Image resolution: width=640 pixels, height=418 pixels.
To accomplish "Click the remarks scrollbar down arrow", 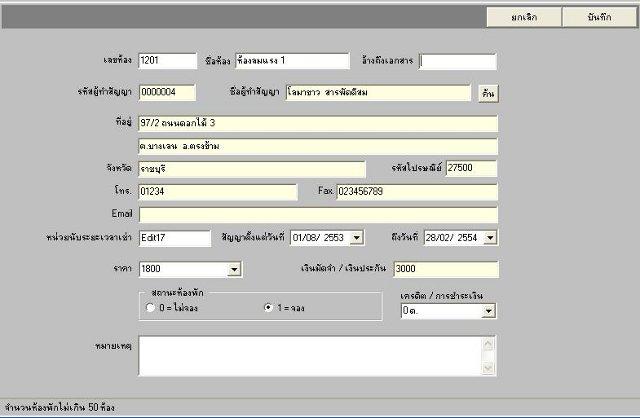I will point(488,368).
